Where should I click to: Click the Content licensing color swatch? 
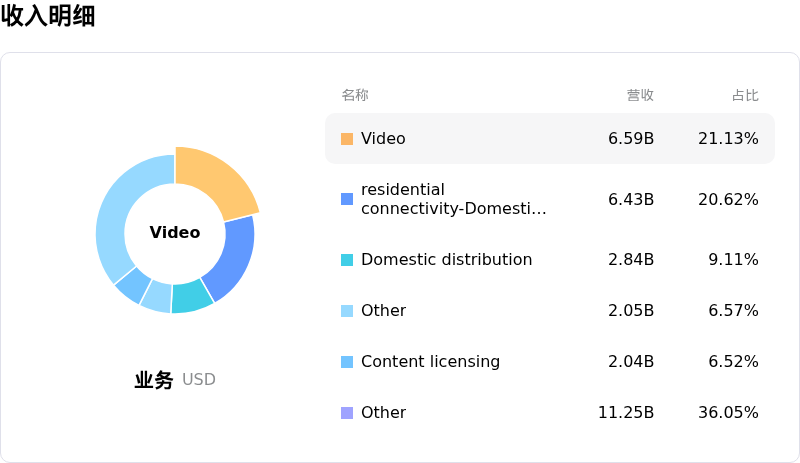tap(347, 362)
